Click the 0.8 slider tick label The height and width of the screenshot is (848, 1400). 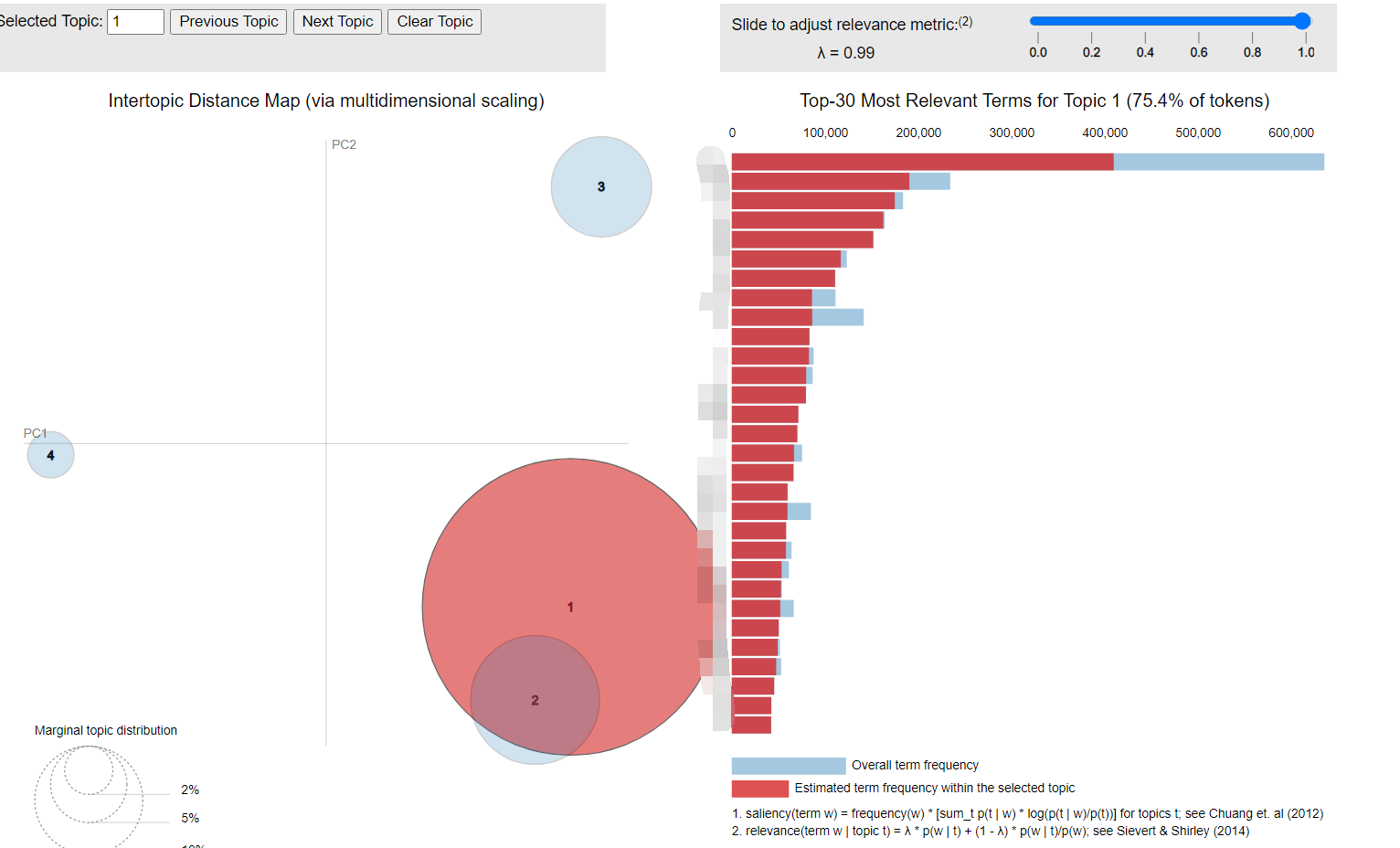[x=1252, y=52]
